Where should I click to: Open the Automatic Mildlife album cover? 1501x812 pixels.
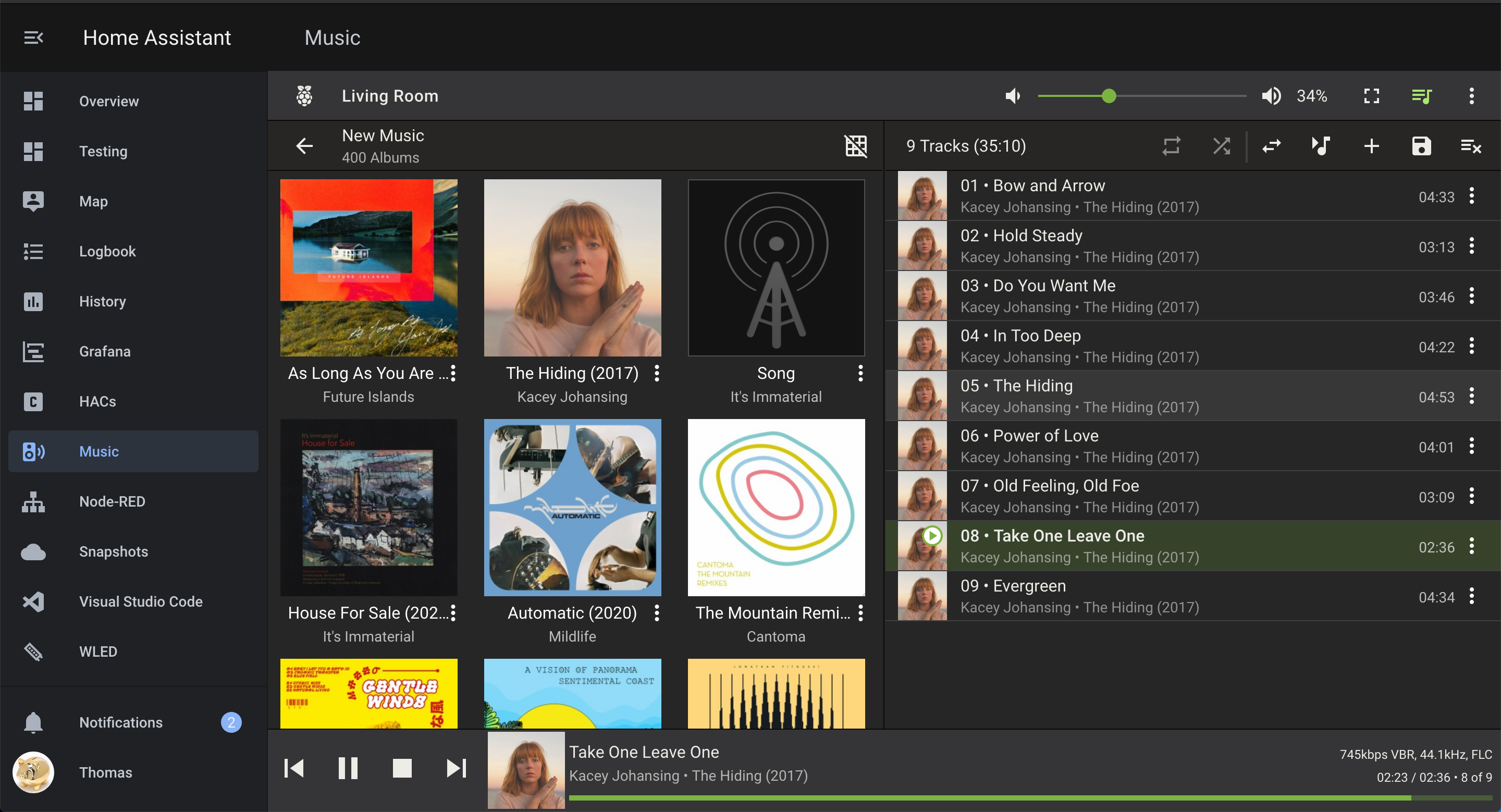click(572, 507)
